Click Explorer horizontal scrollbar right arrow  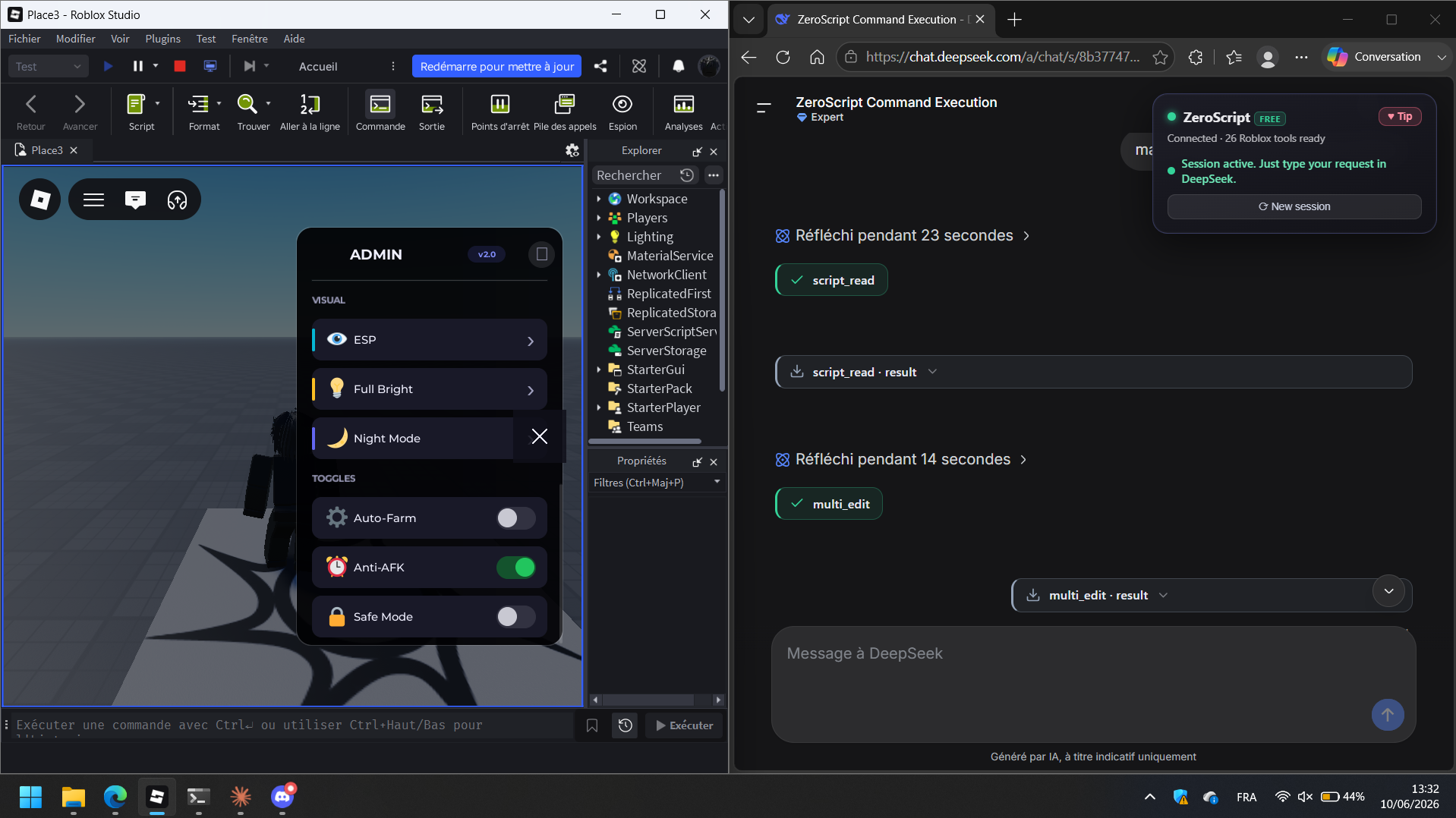(718, 700)
